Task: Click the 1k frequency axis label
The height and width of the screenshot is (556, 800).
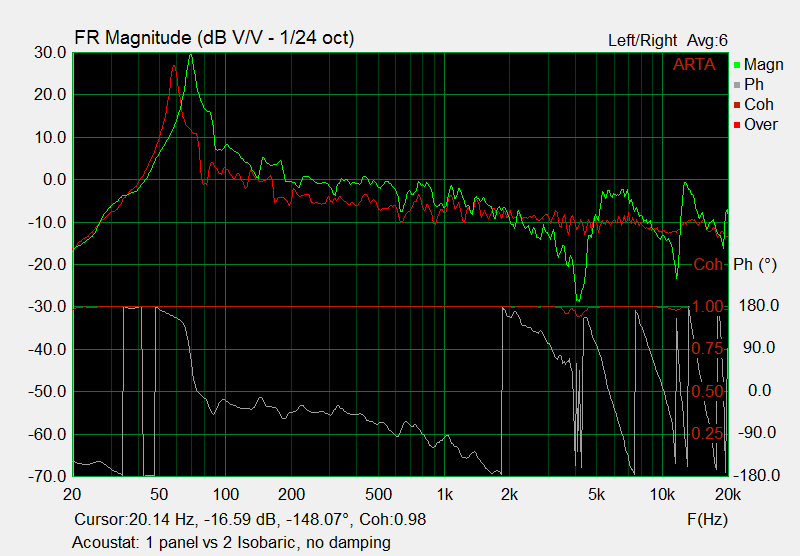Action: click(444, 494)
